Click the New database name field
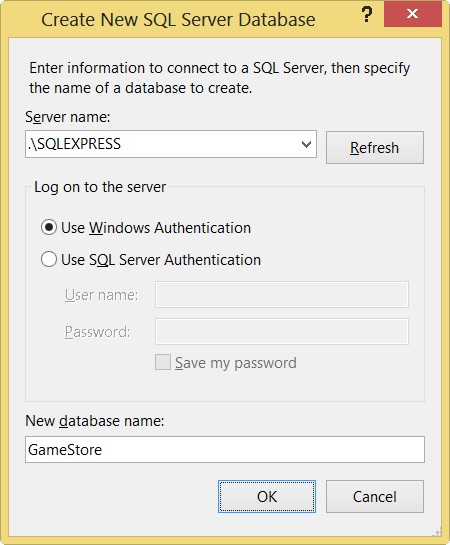Screen dimensions: 450x545 click(x=225, y=449)
